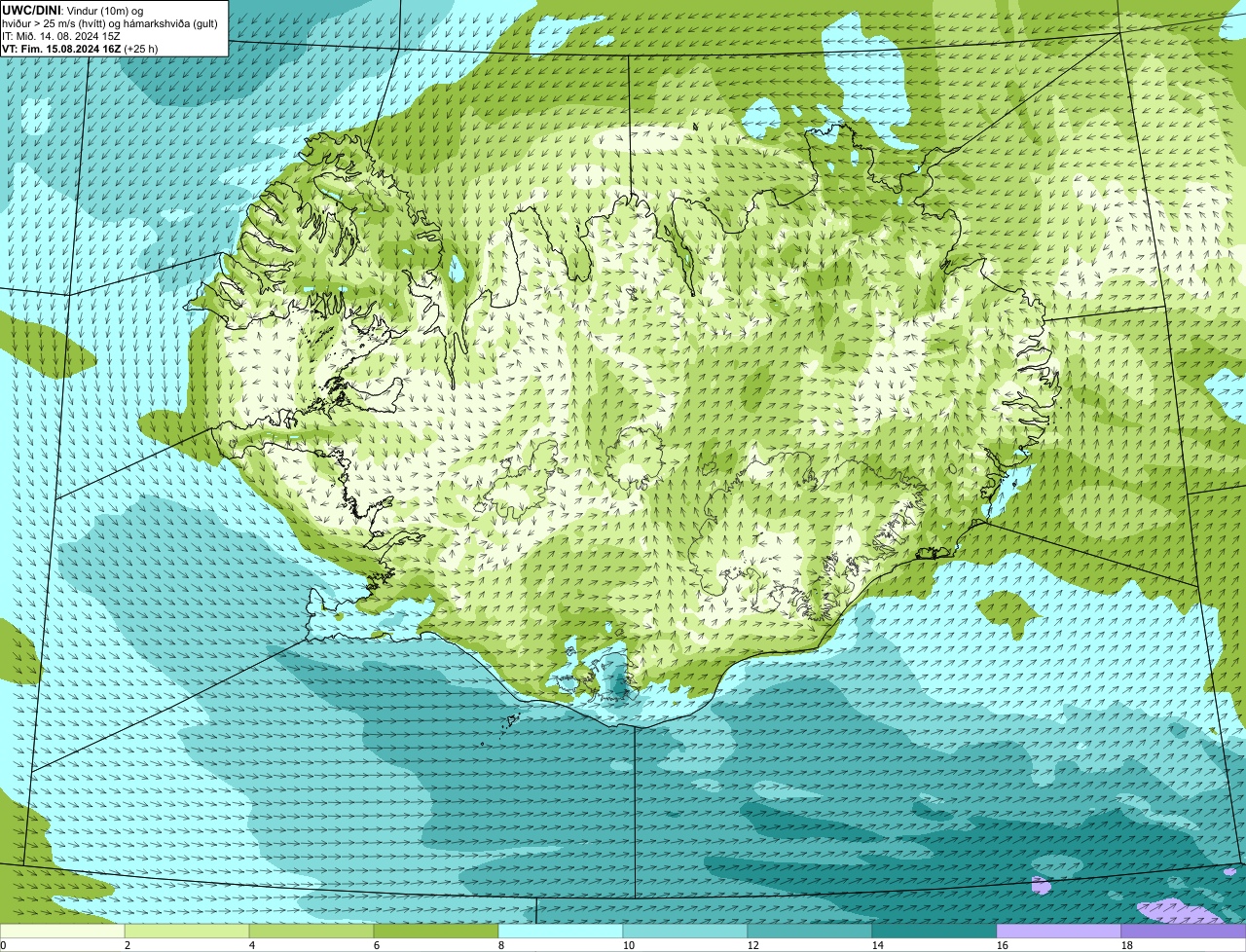Screen dimensions: 1246x952
Task: Click the 16–18 m/s light purple legend swatch
Action: pos(1059,931)
